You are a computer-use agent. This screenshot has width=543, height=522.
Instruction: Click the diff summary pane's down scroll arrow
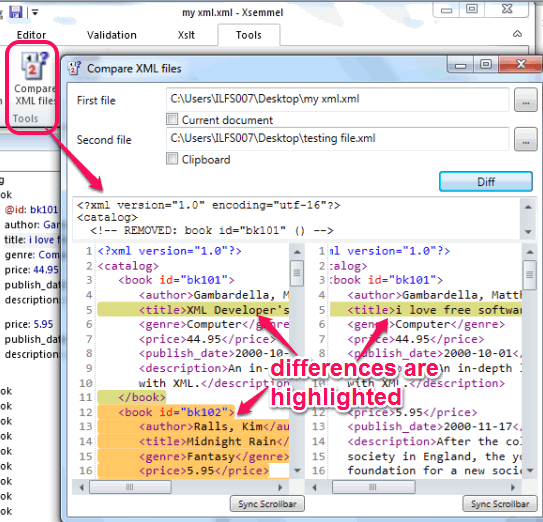528,231
